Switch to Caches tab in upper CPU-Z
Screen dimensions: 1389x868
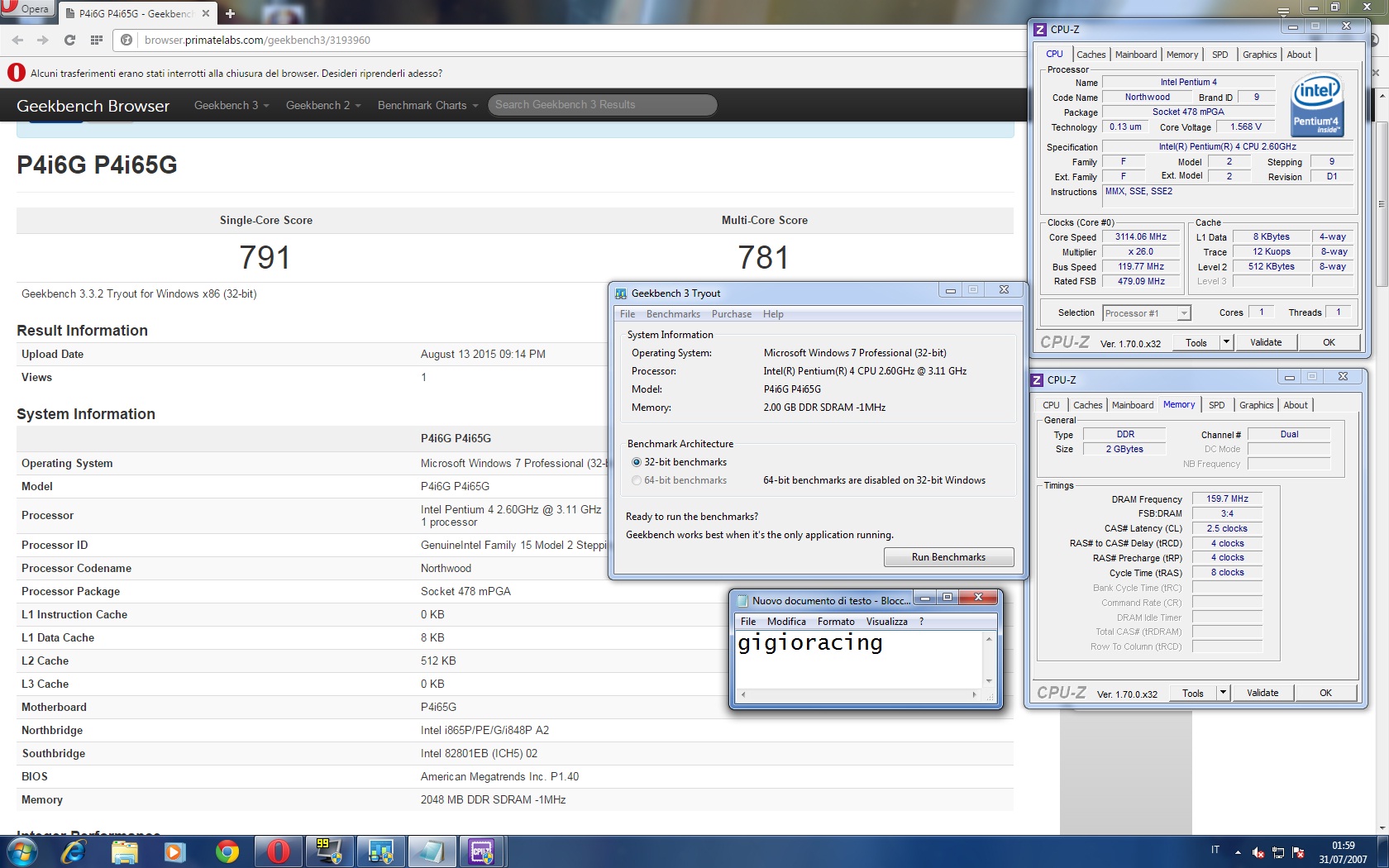1091,55
